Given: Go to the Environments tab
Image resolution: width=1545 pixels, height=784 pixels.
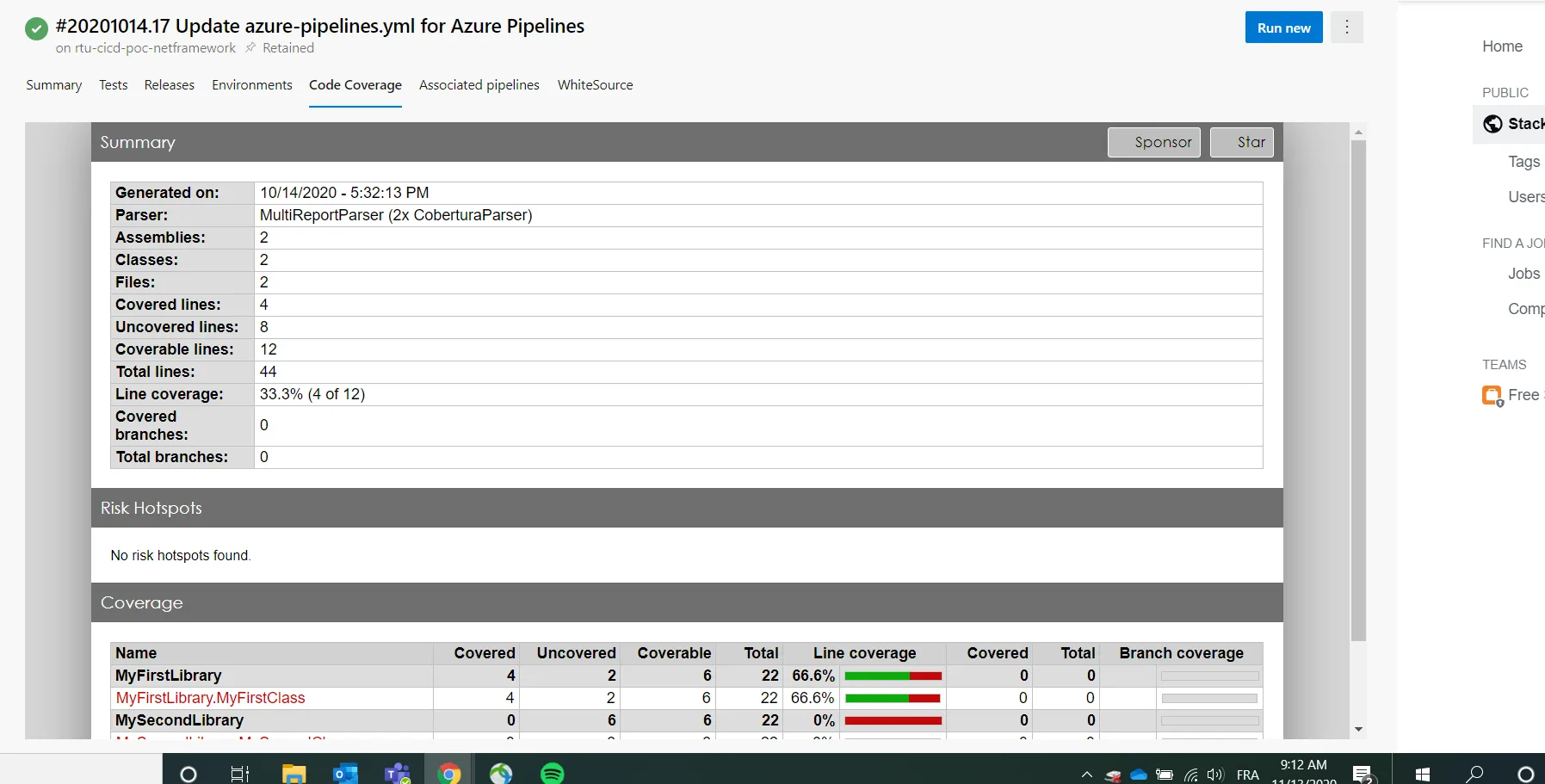Looking at the screenshot, I should [x=252, y=85].
